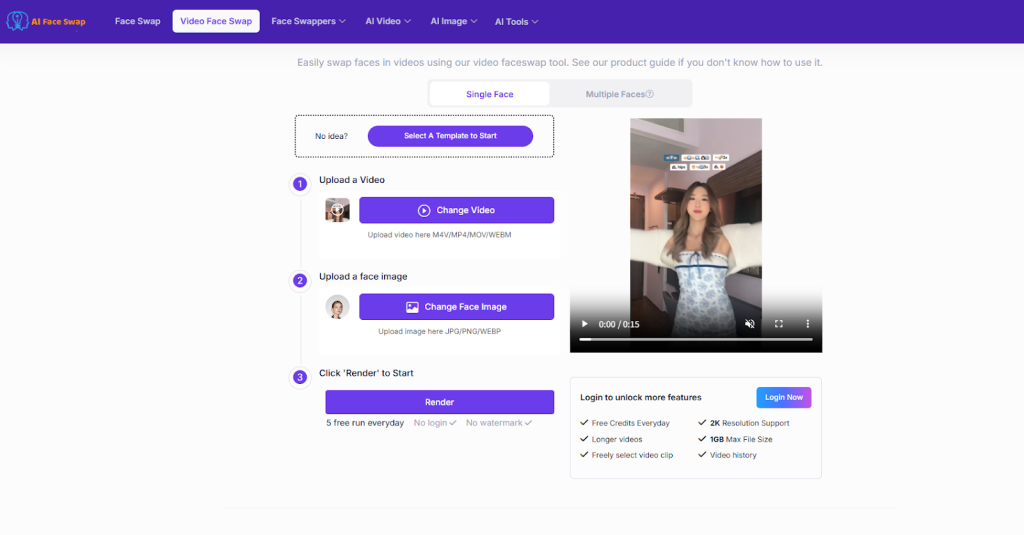This screenshot has width=1024, height=535.
Task: Open the AI Image dropdown
Action: pyautogui.click(x=454, y=21)
